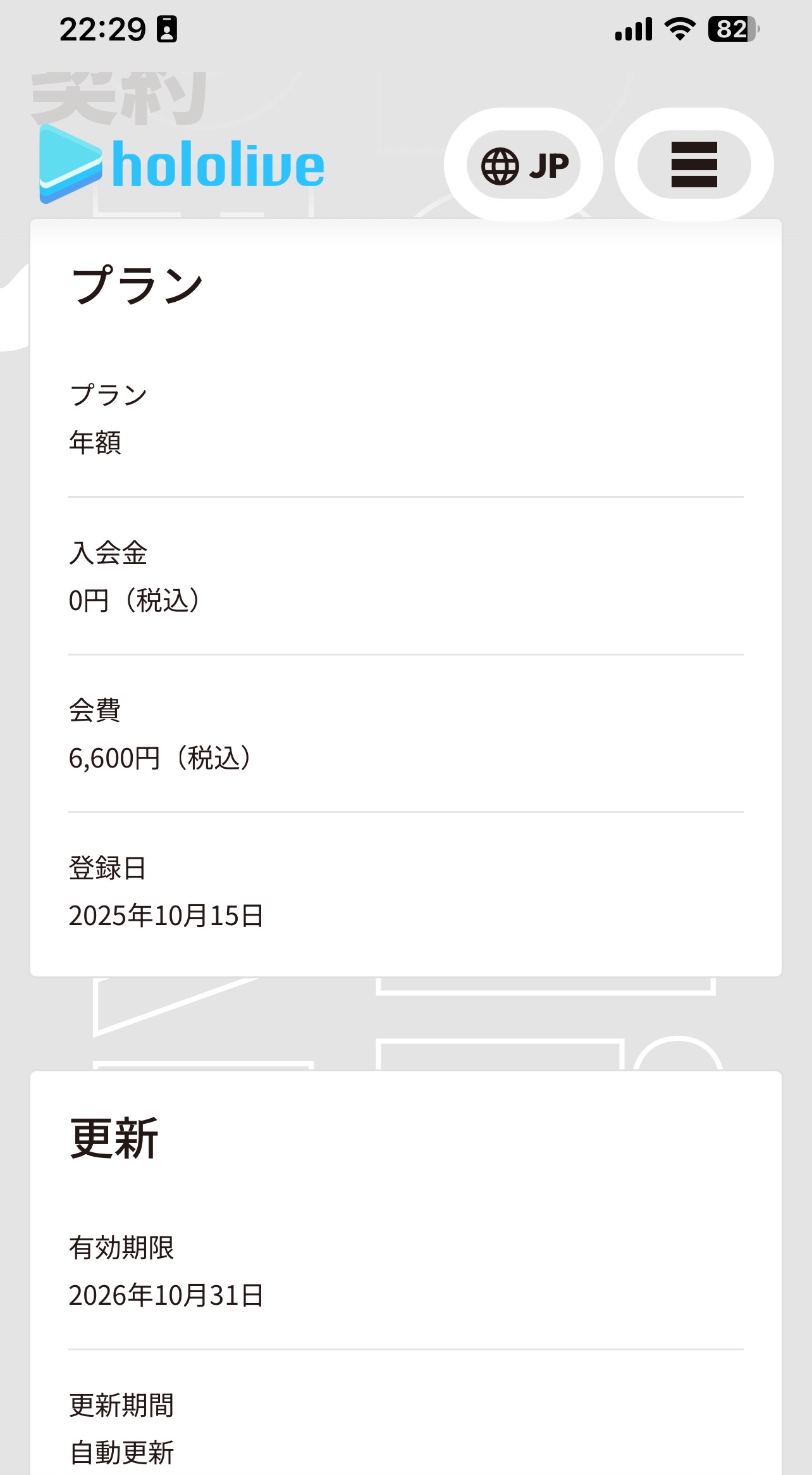Click the 更新 section heading
Viewport: 812px width, 1475px height.
(x=114, y=1138)
